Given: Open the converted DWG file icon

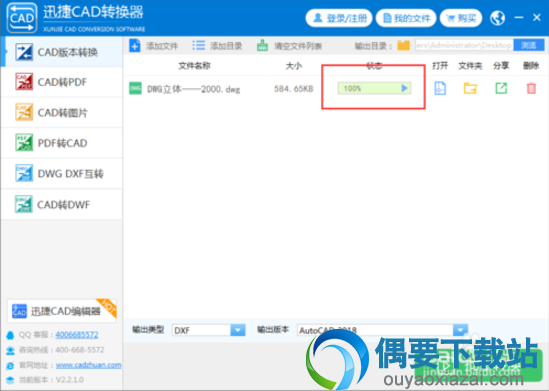Looking at the screenshot, I should coord(440,88).
